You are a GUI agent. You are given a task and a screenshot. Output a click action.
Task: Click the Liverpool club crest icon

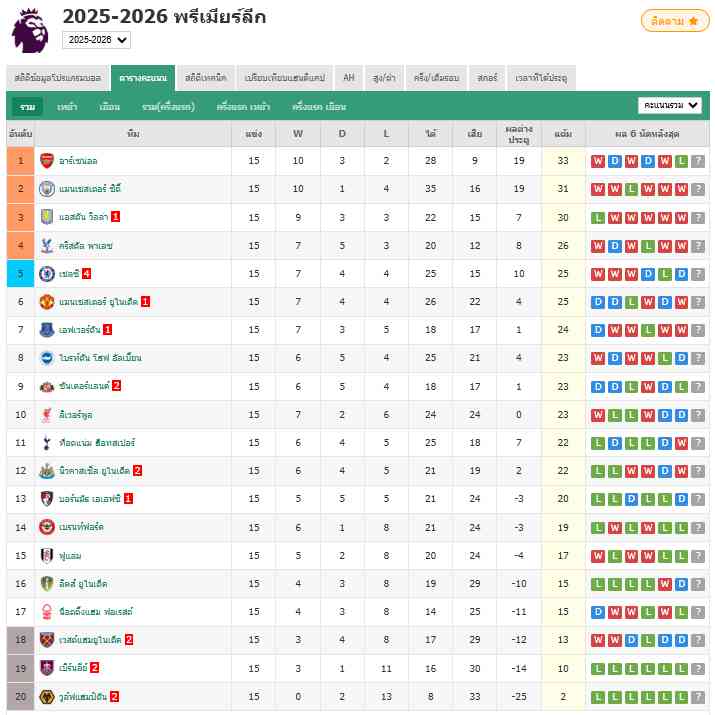coord(47,414)
